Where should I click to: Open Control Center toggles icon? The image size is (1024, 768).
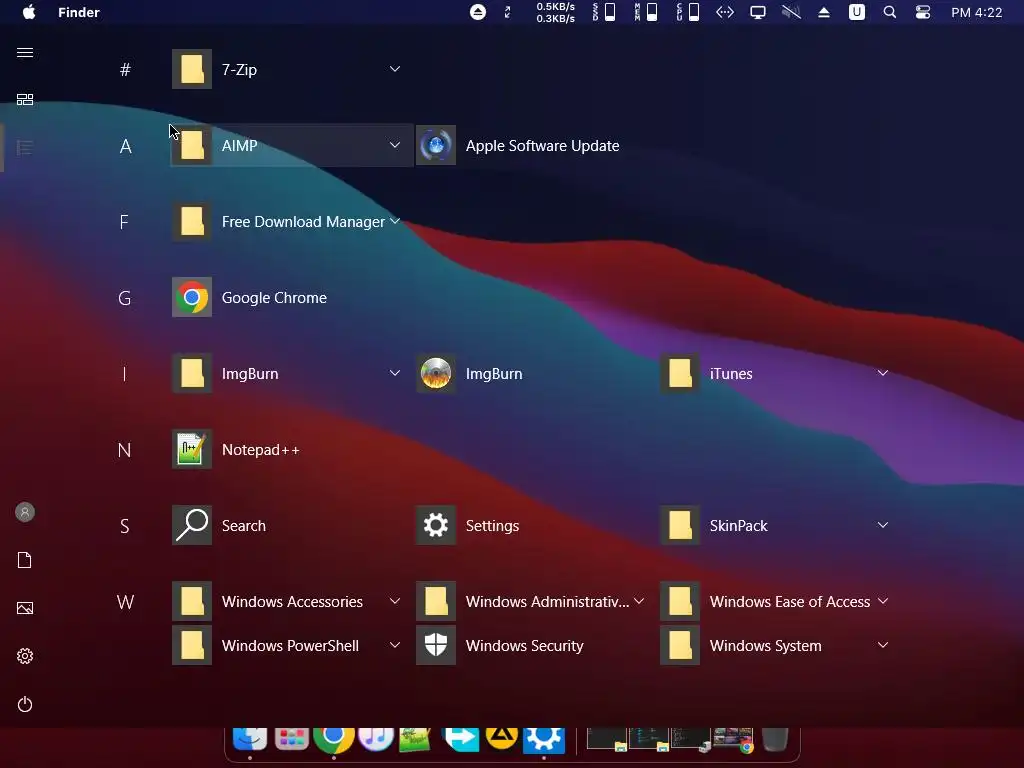pyautogui.click(x=923, y=12)
